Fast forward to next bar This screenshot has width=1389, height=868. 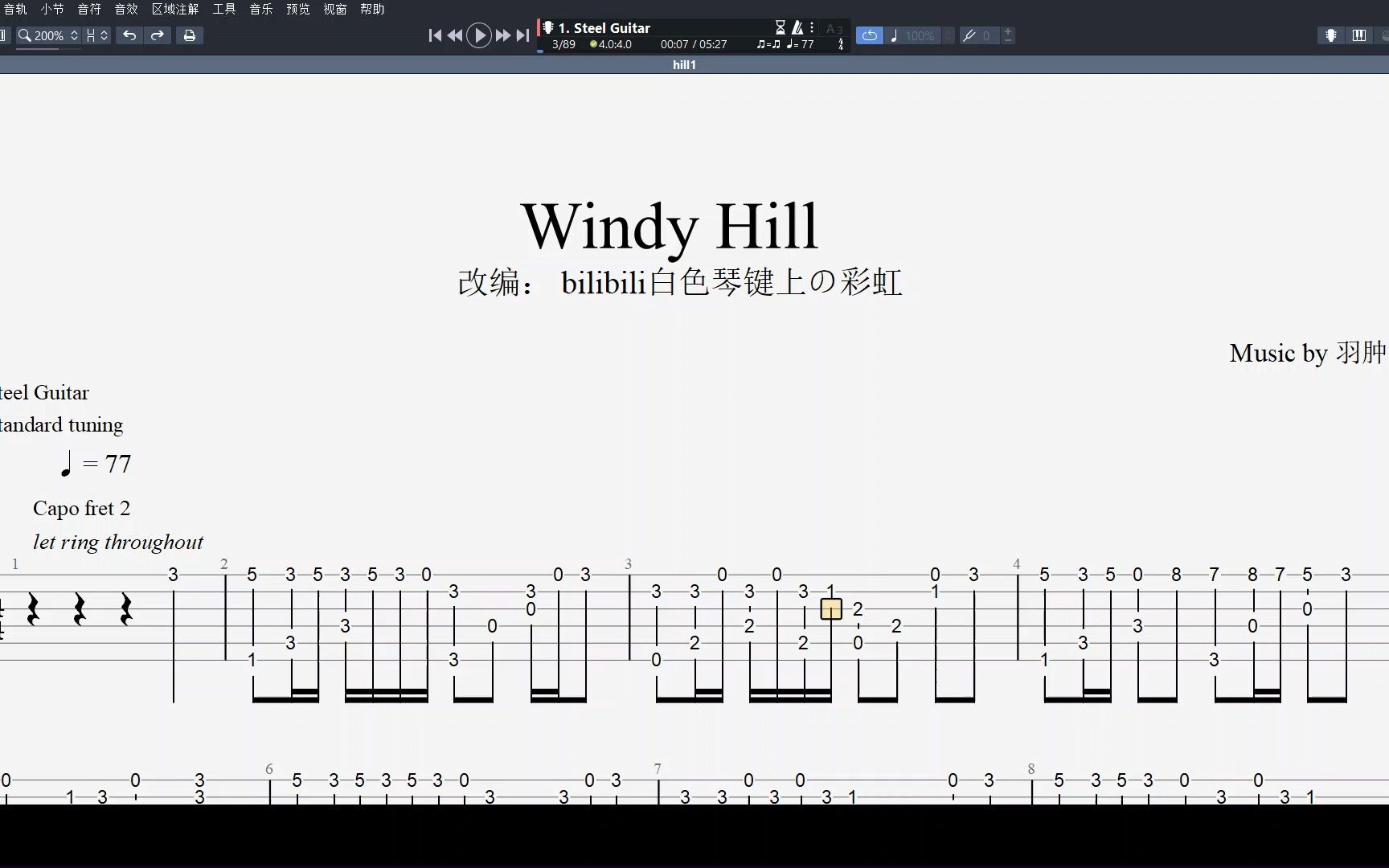tap(503, 35)
